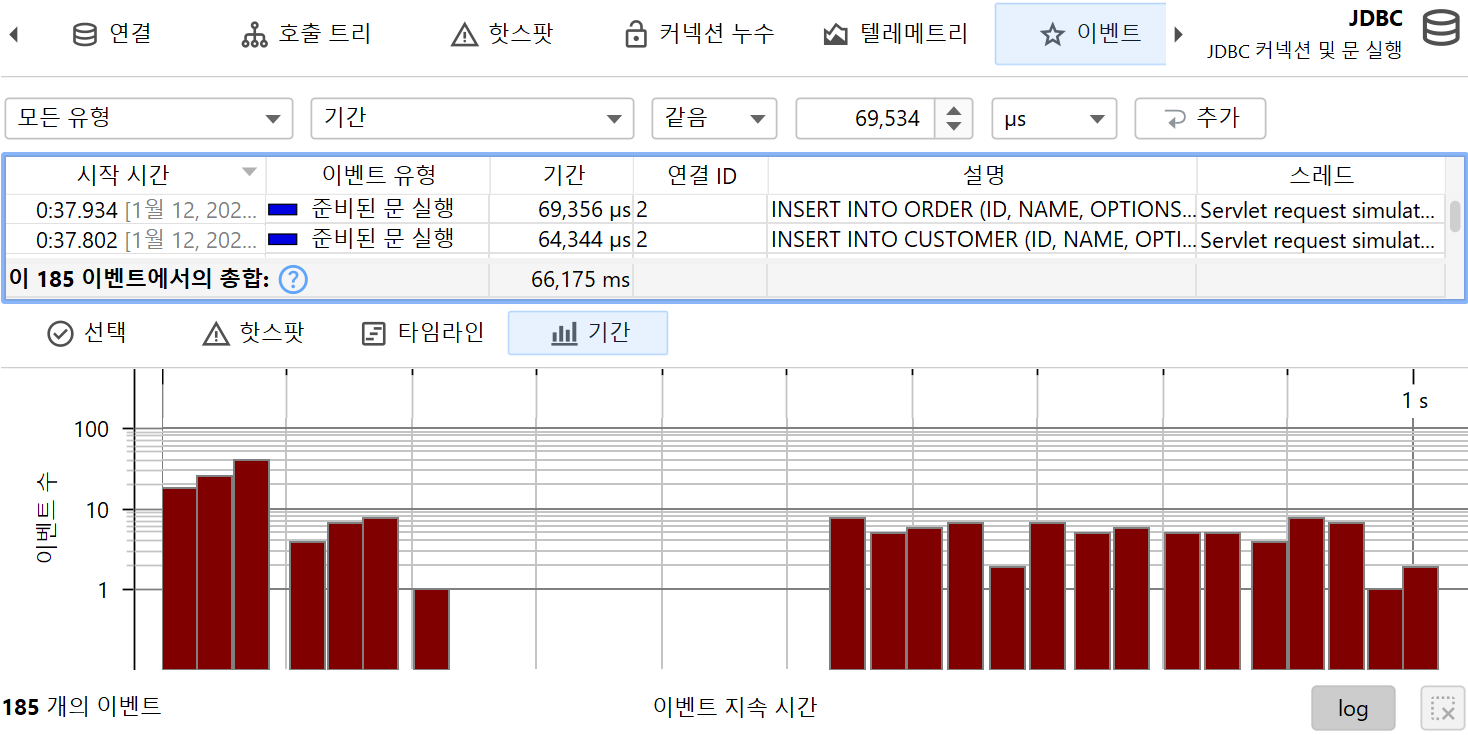Toggle the log axis scale button
Image resolution: width=1468 pixels, height=735 pixels.
1352,708
